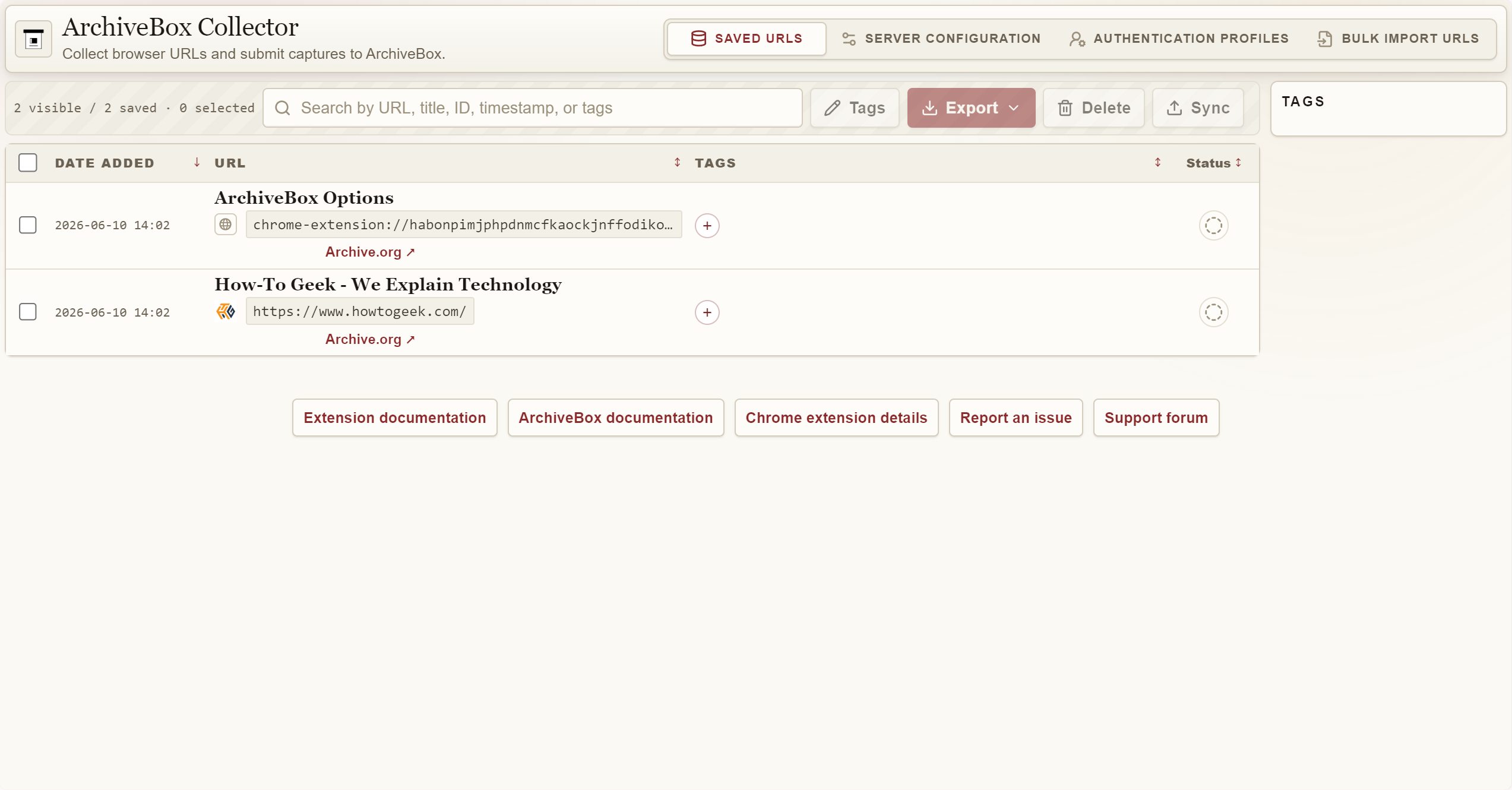Sort by Date Added column

click(128, 163)
